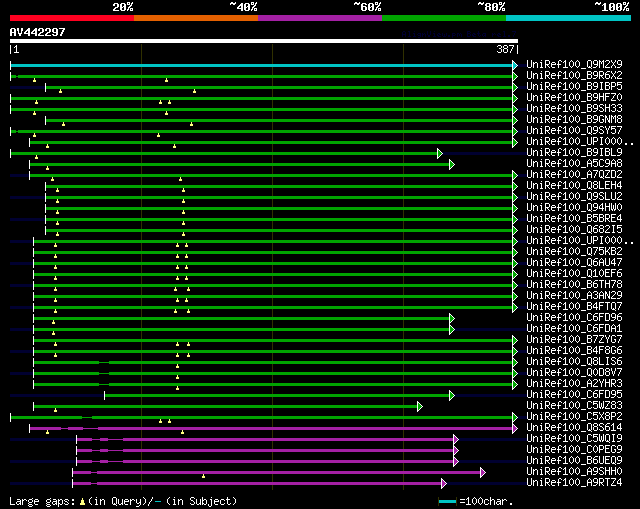Screen dimensions: 640x509
Task: Open the UniRef100_Q10EF6 entry
Action: [x=574, y=273]
